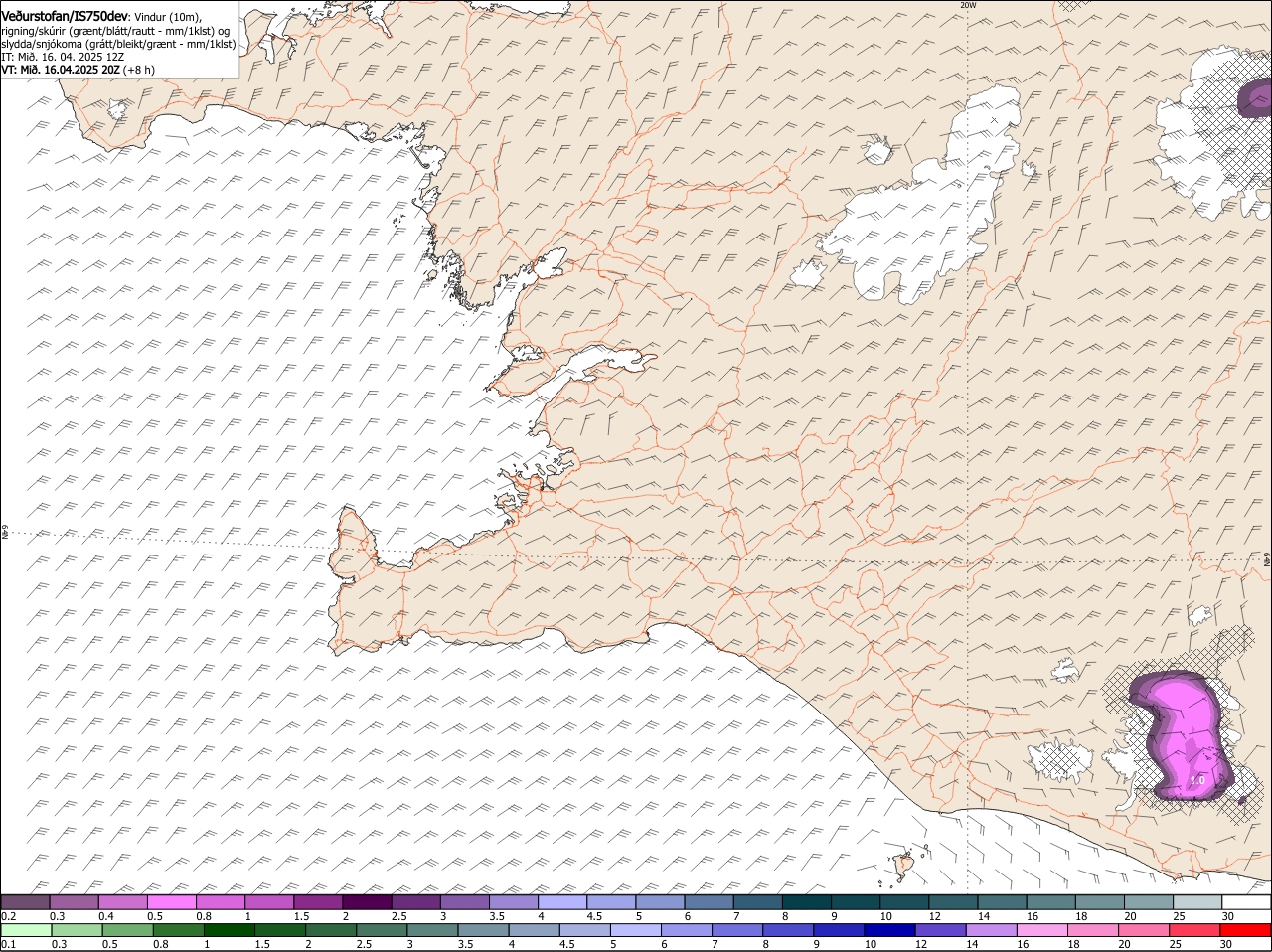Select lower legend pale green swatch between 0.1 and 0.3

click(x=27, y=930)
